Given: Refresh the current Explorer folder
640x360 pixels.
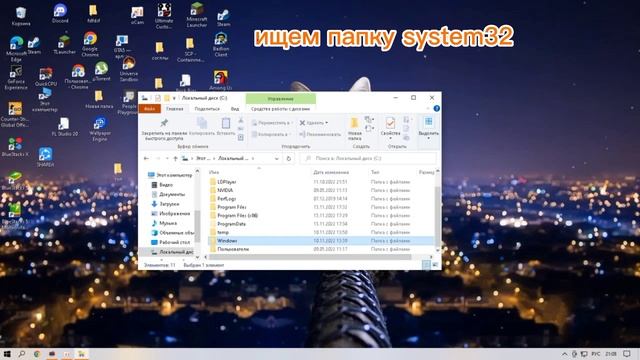Looking at the screenshot, I should [x=289, y=158].
